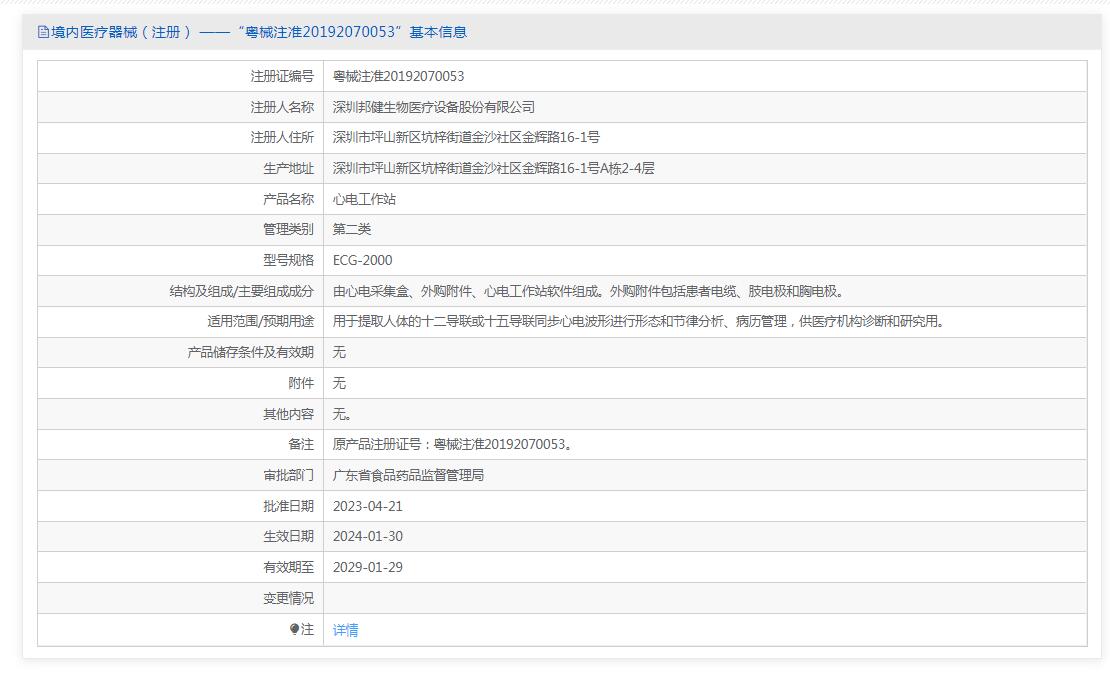Select the product name 心电工作站
The height and width of the screenshot is (686, 1110).
tap(364, 199)
